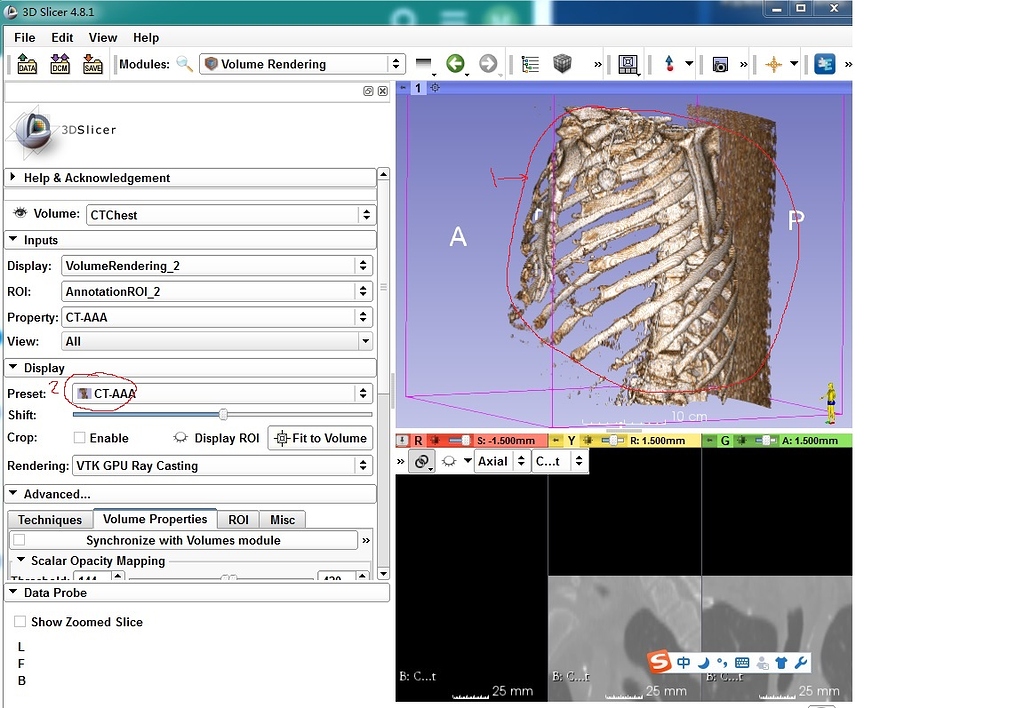The width and height of the screenshot is (1024, 708).
Task: Check the Show Zoomed Slice box
Action: pos(20,622)
